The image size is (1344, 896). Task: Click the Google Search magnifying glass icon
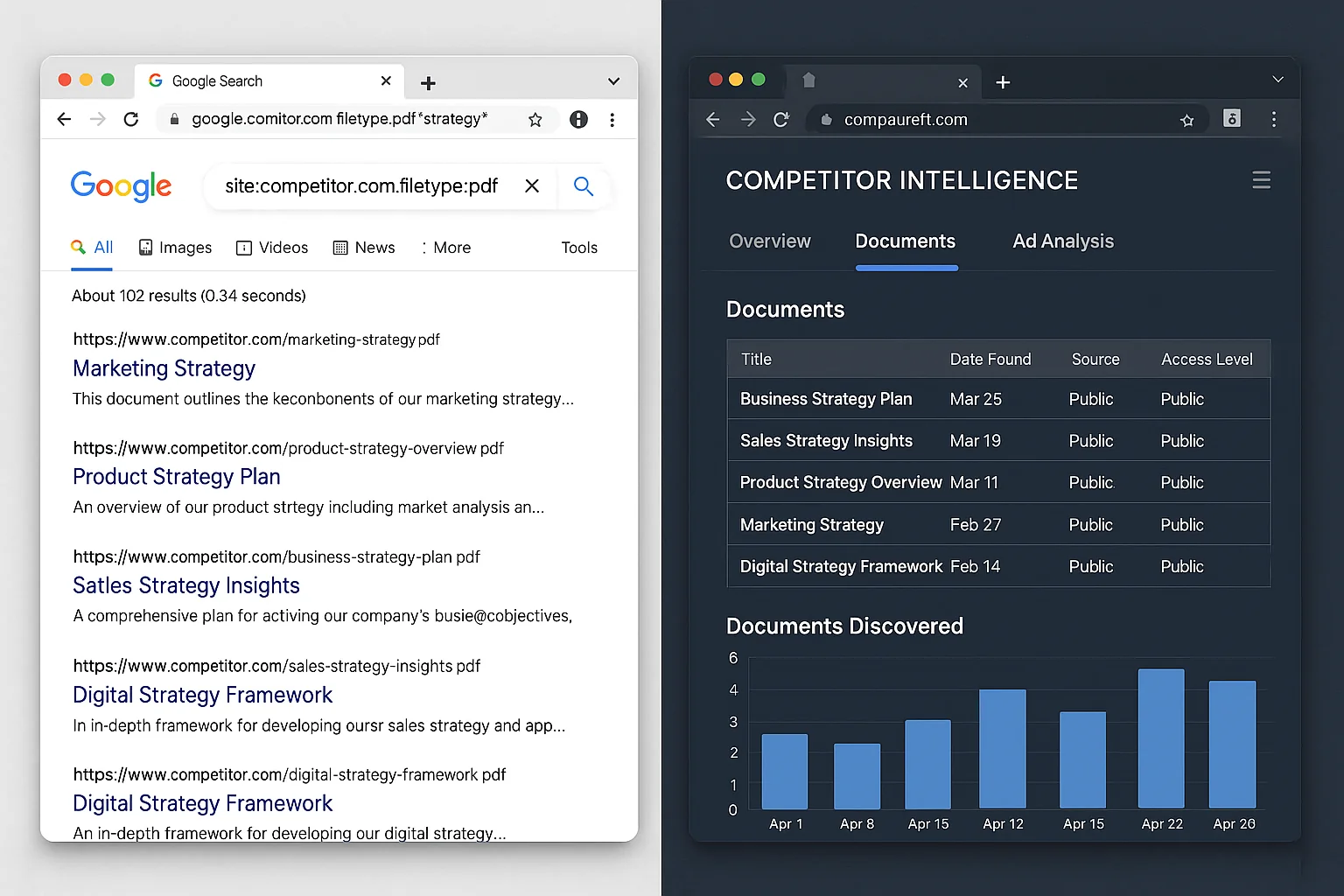582,185
